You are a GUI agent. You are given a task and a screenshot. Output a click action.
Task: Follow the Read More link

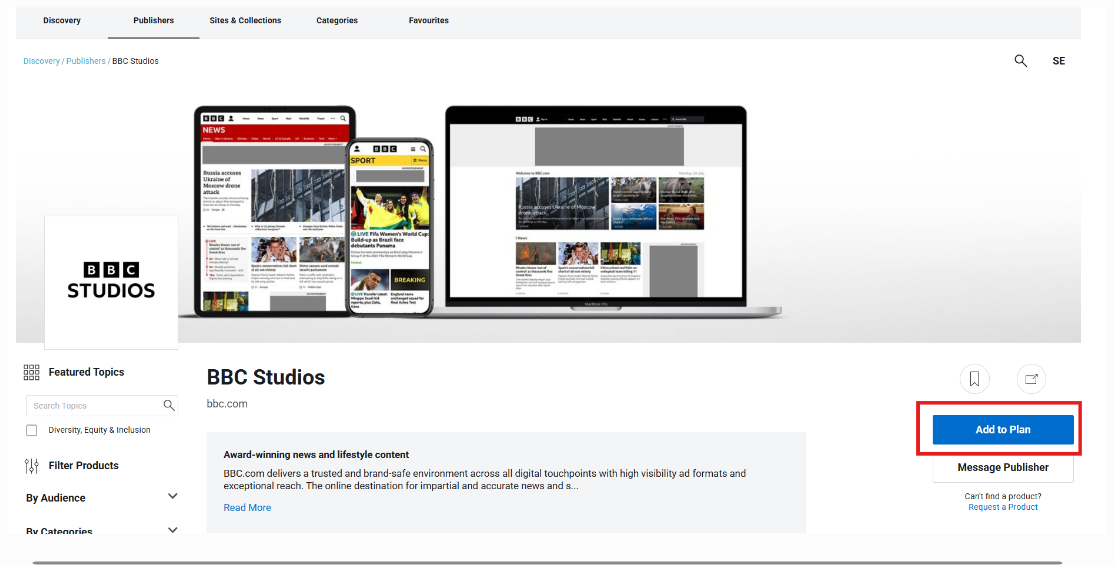coord(247,508)
